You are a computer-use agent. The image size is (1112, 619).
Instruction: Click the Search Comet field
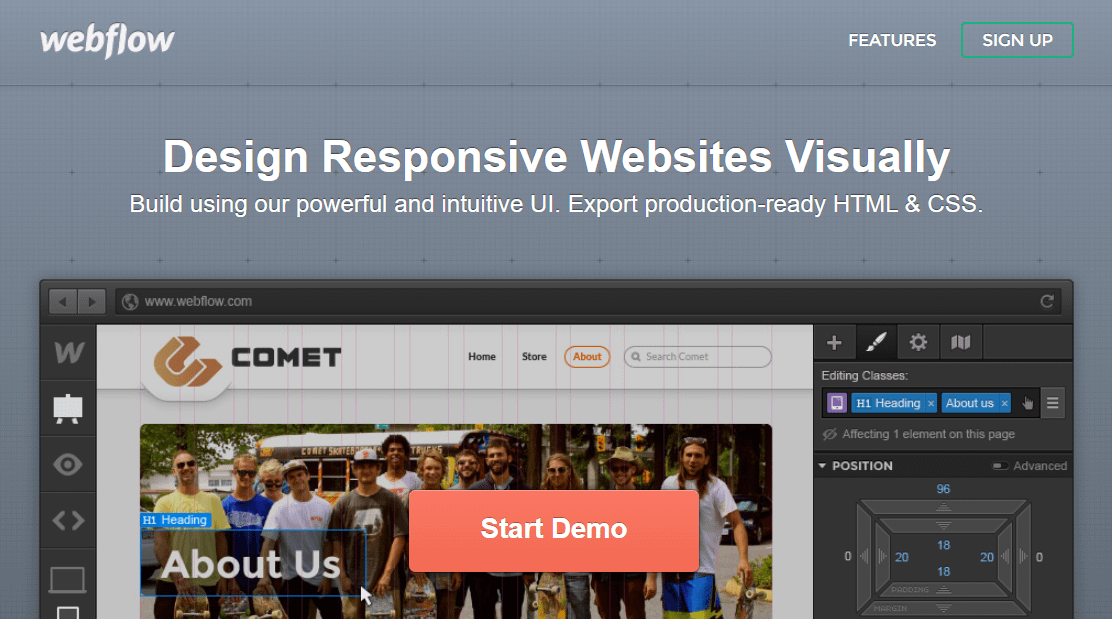point(698,357)
